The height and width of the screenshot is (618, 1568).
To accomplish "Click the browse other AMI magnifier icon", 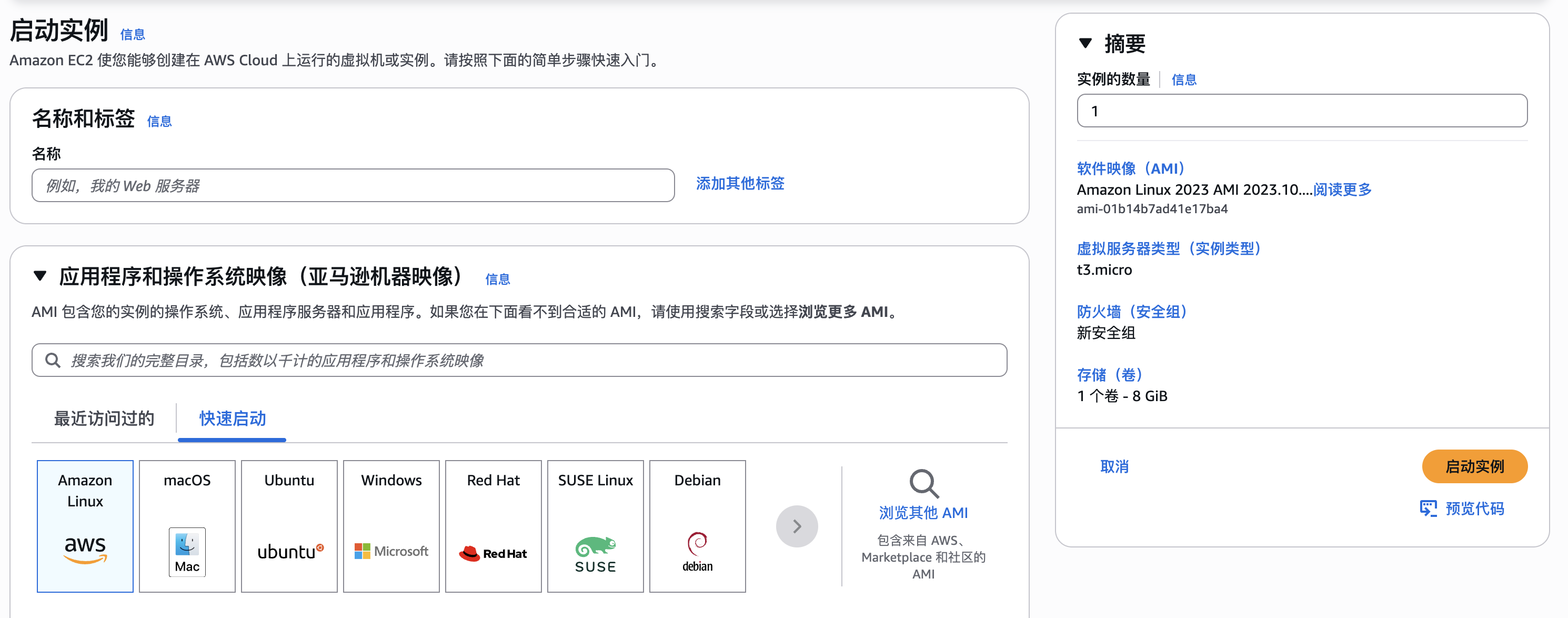I will 923,483.
